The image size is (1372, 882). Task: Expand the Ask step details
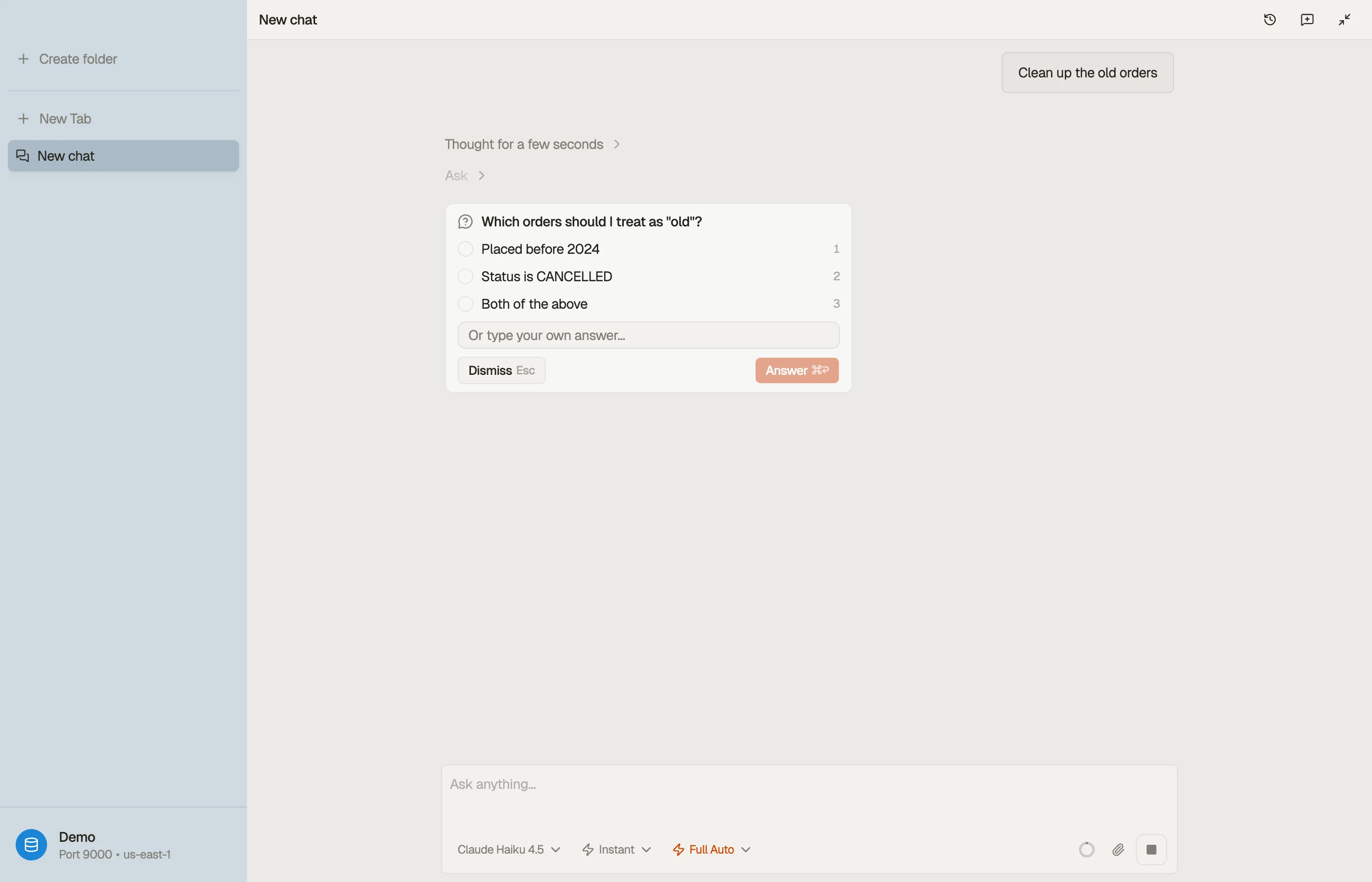point(465,176)
